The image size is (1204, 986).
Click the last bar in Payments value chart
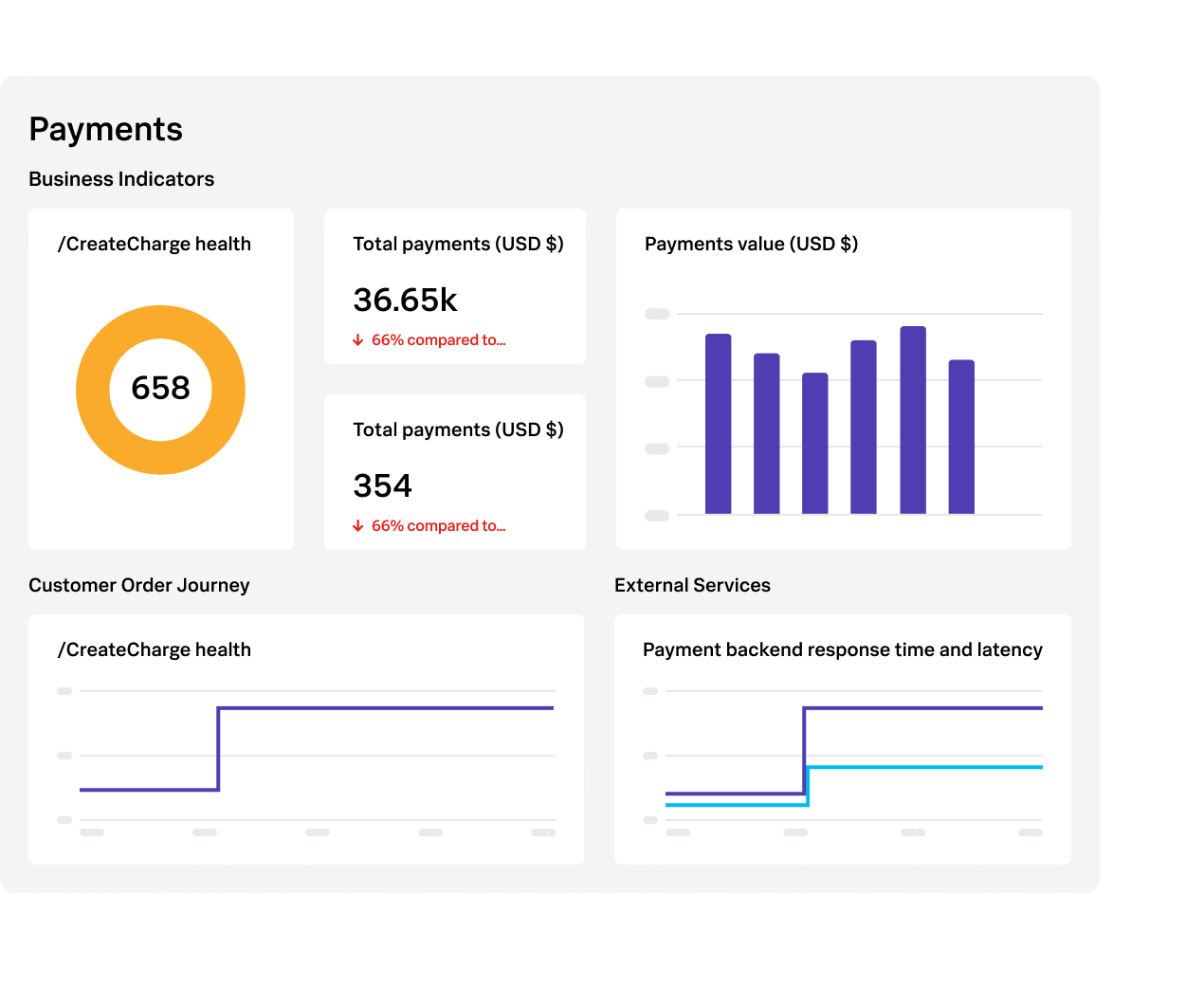(961, 437)
